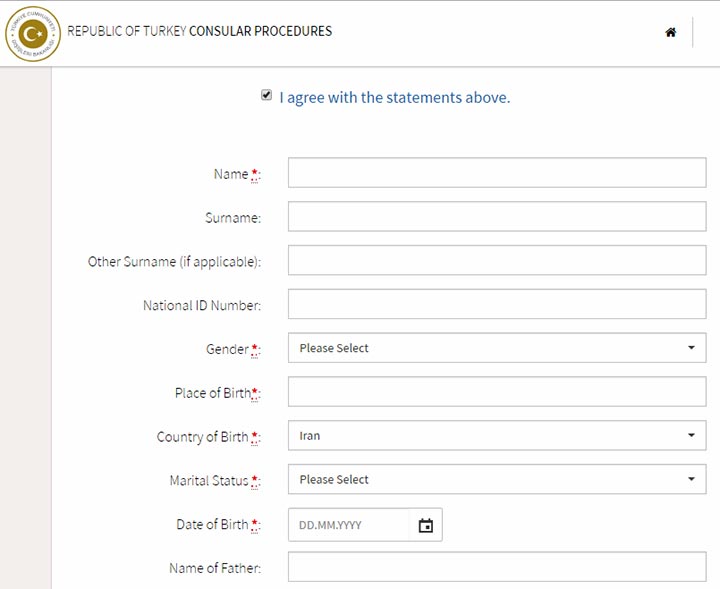Viewport: 720px width, 589px height.
Task: Open the Date of Birth calendar picker
Action: (x=426, y=525)
